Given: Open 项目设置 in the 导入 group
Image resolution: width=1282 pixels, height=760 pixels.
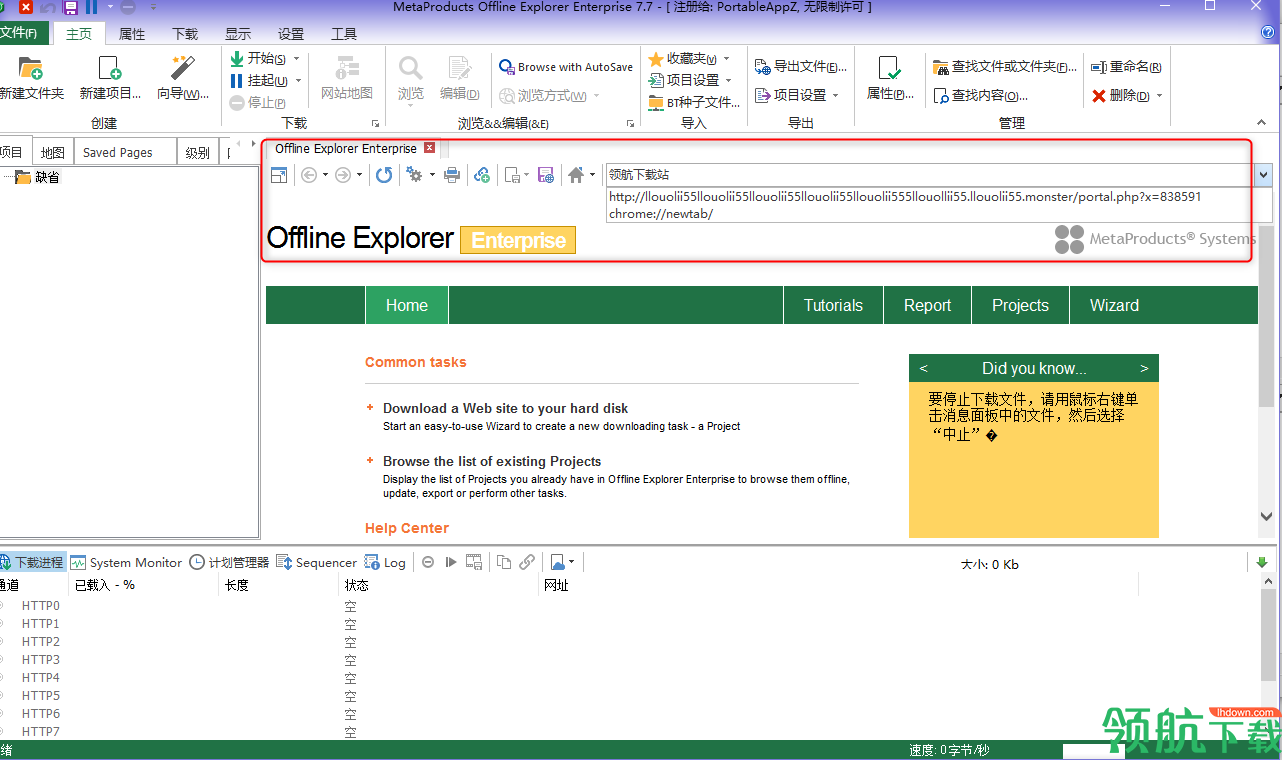Looking at the screenshot, I should click(x=690, y=80).
